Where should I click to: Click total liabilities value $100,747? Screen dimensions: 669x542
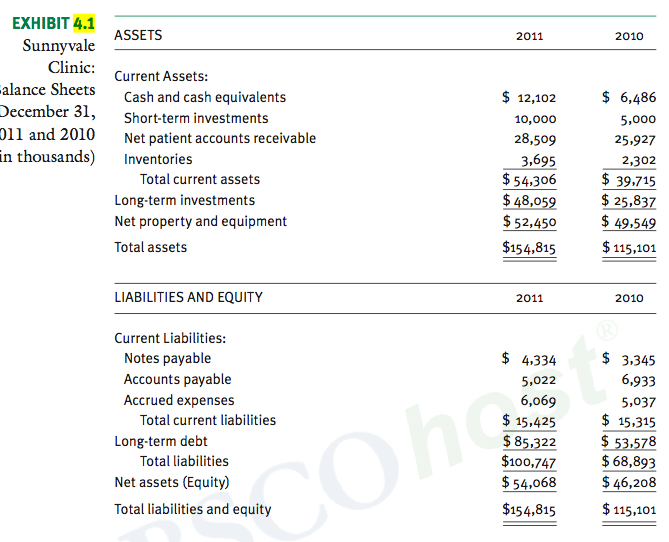tap(529, 462)
